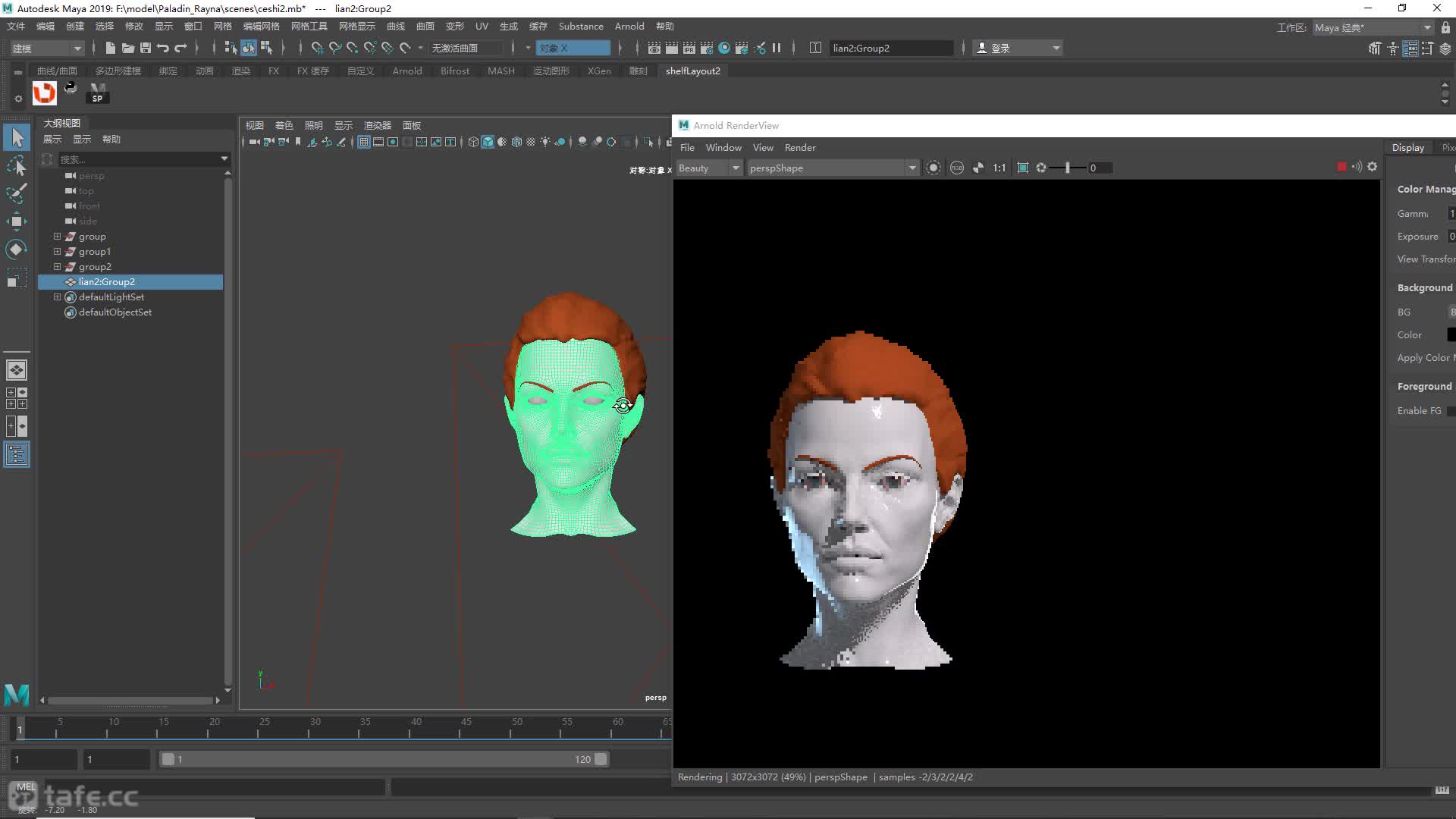
Task: Open the 建模 menu set dropdown
Action: [47, 48]
